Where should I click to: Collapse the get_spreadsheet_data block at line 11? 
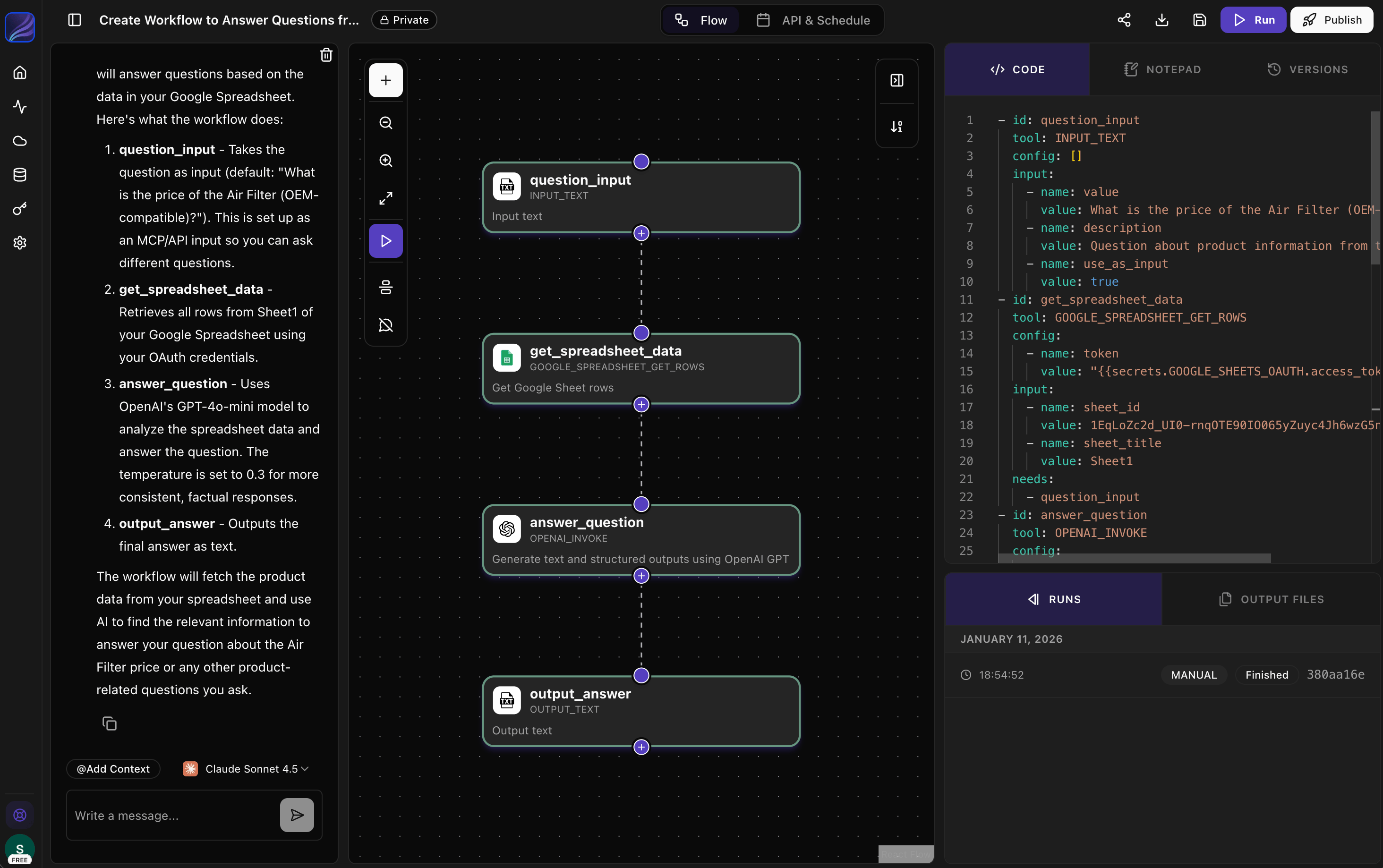[1001, 300]
